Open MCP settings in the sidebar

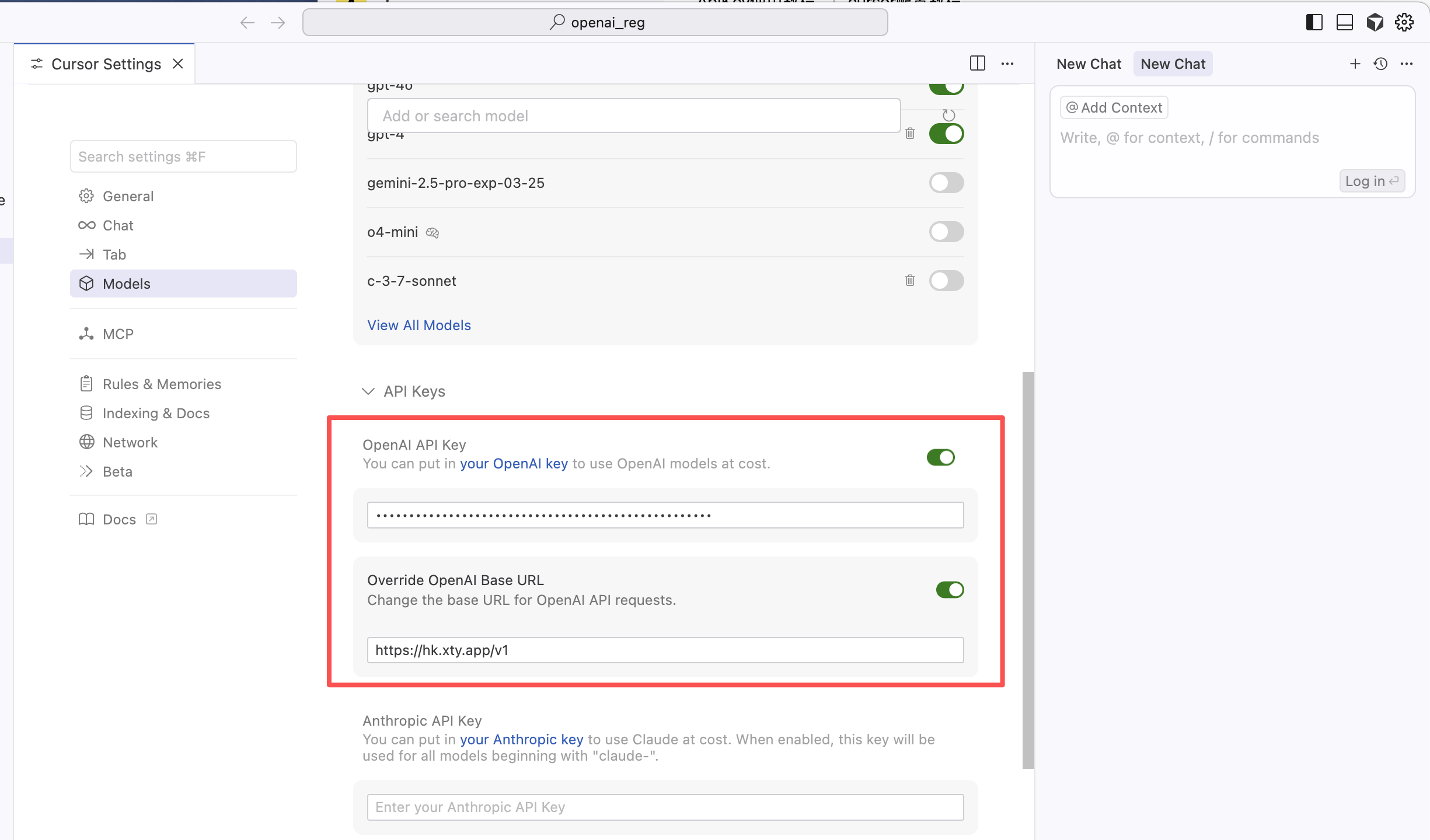pyautogui.click(x=118, y=334)
